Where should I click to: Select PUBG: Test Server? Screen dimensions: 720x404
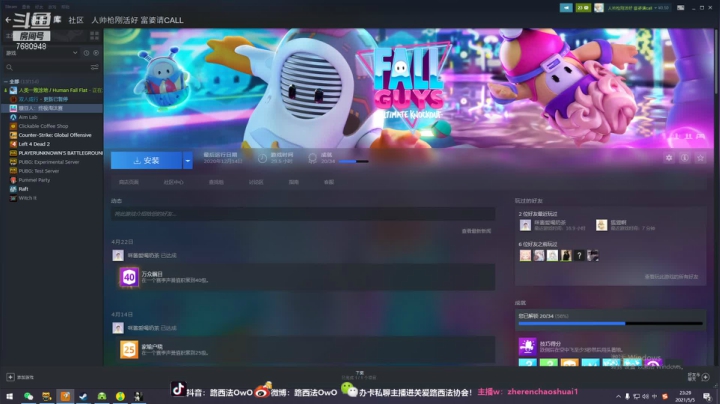pos(53,171)
